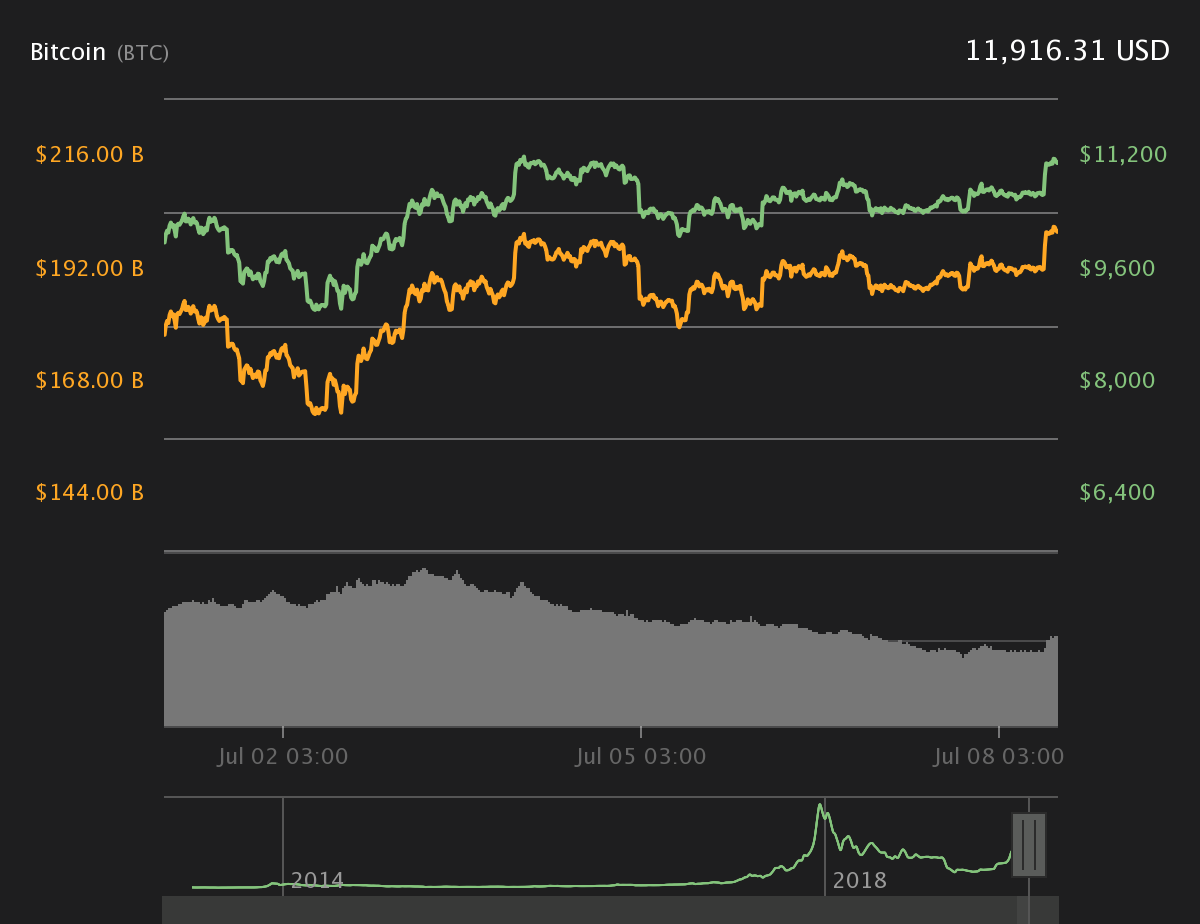Click the Jul 08 03:00 date label
Image resolution: width=1200 pixels, height=924 pixels.
(x=999, y=756)
